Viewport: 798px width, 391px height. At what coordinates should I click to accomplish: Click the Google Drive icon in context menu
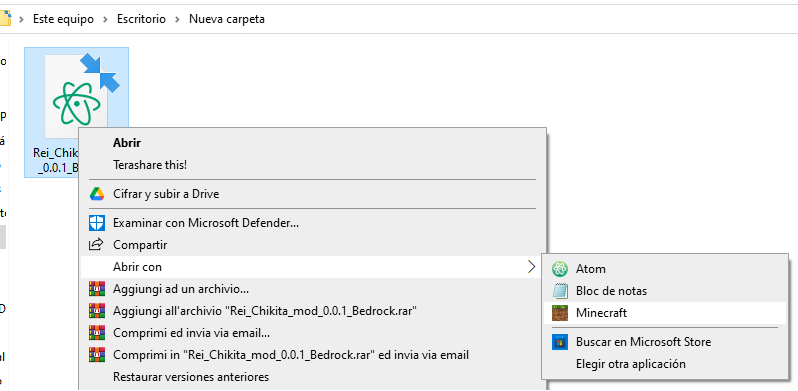tap(97, 194)
